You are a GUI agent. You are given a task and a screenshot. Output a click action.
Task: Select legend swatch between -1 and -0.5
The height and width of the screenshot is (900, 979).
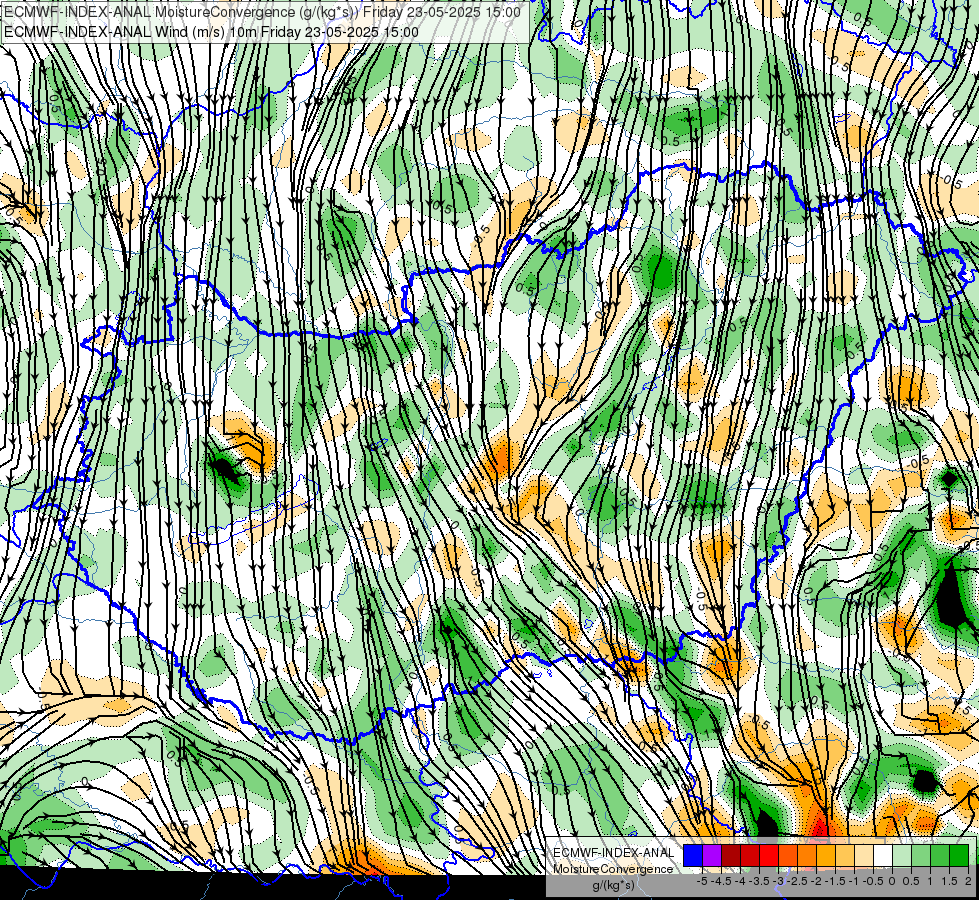[x=864, y=856]
